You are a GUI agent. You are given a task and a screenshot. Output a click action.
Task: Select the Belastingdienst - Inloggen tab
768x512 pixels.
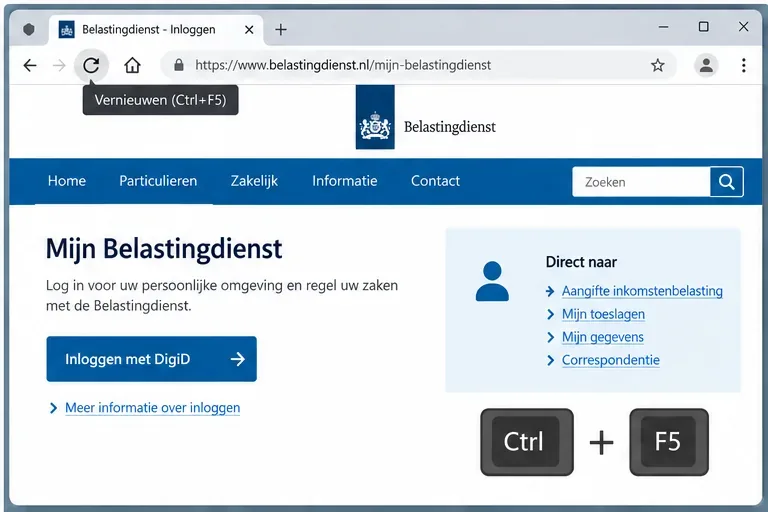point(156,30)
